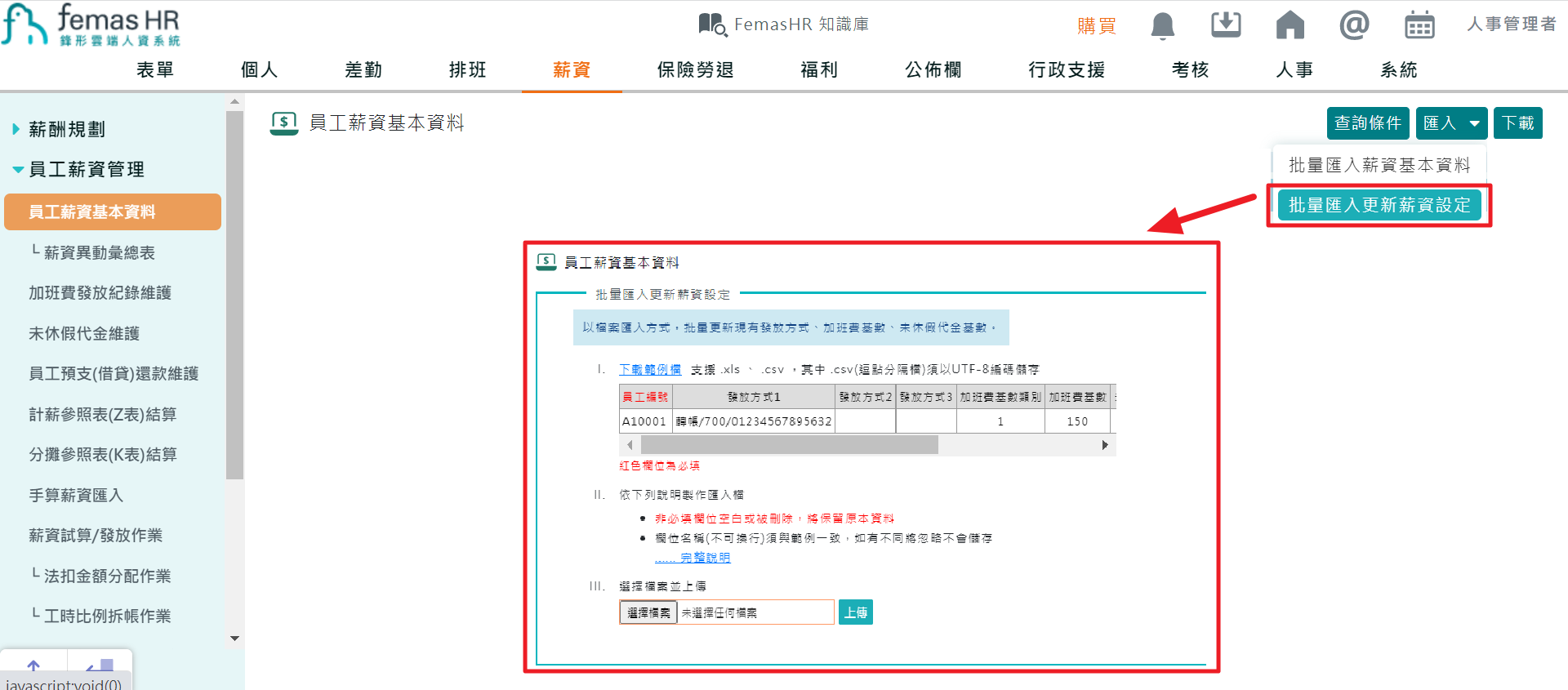Open 加班費發放紀錄維護 in sidebar

pyautogui.click(x=100, y=292)
